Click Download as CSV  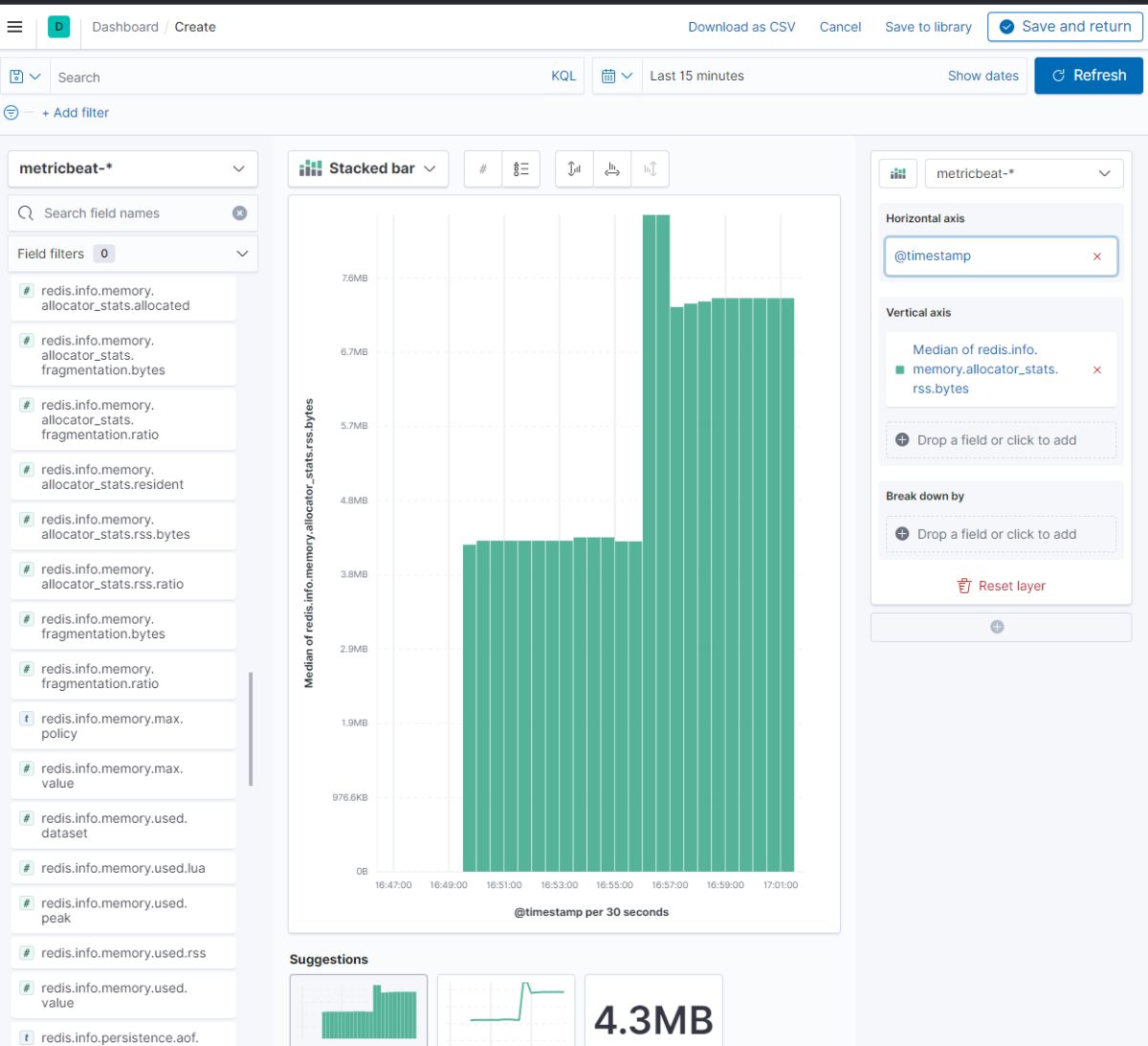[x=741, y=27]
